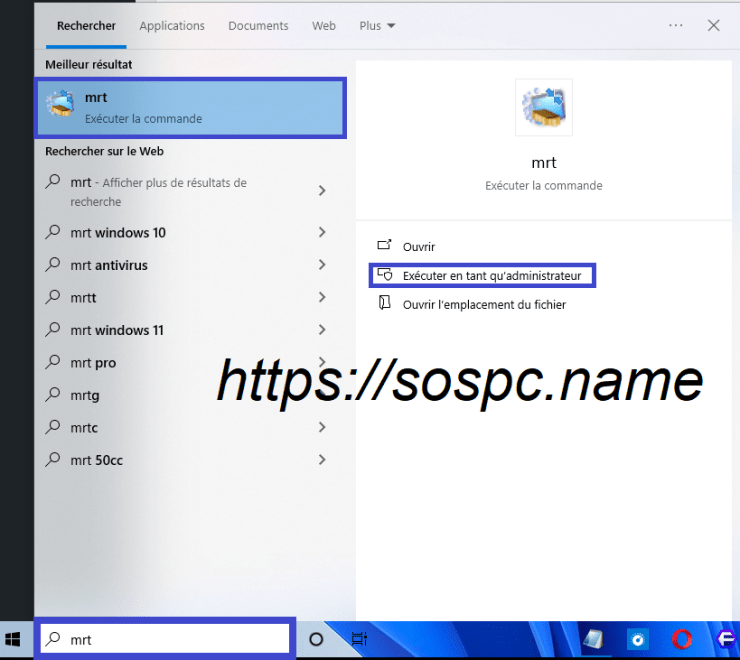The width and height of the screenshot is (740, 660).
Task: Expand 'mrt - Afficher plus de résultats' chevron
Action: pos(322,191)
